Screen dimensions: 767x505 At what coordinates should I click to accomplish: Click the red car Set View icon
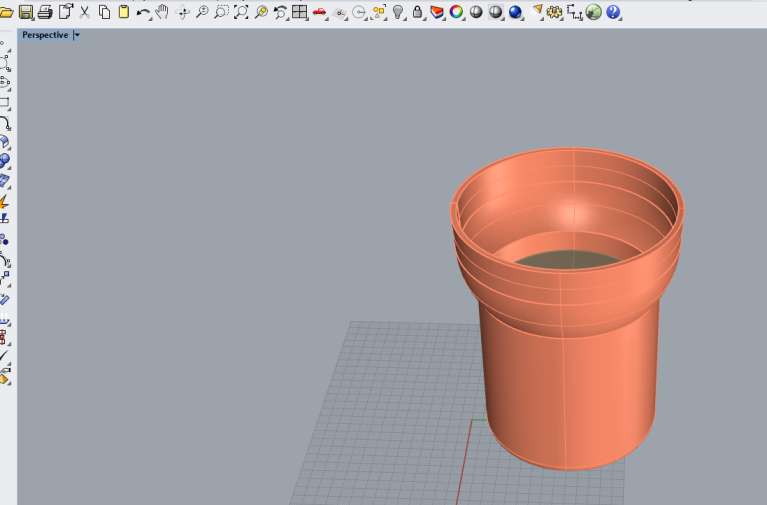(x=319, y=12)
